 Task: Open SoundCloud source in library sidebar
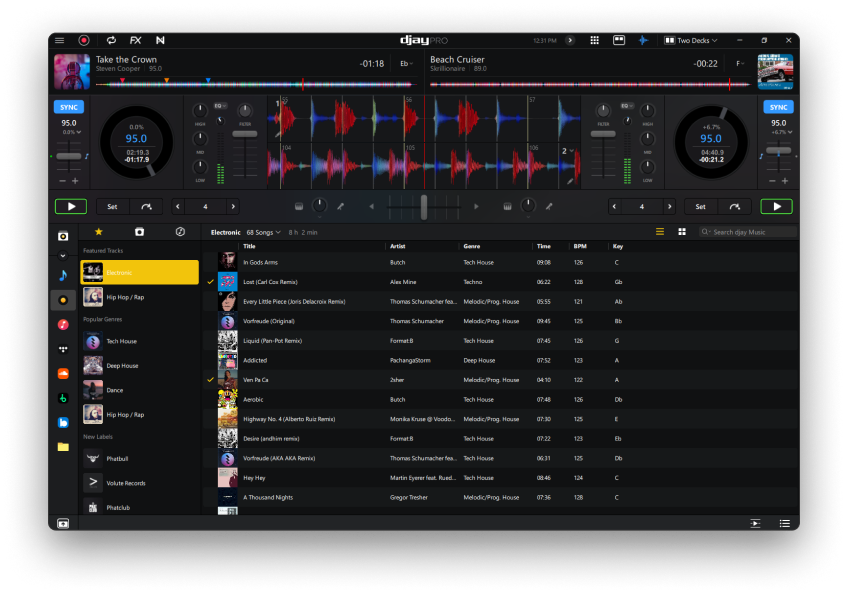[x=63, y=373]
